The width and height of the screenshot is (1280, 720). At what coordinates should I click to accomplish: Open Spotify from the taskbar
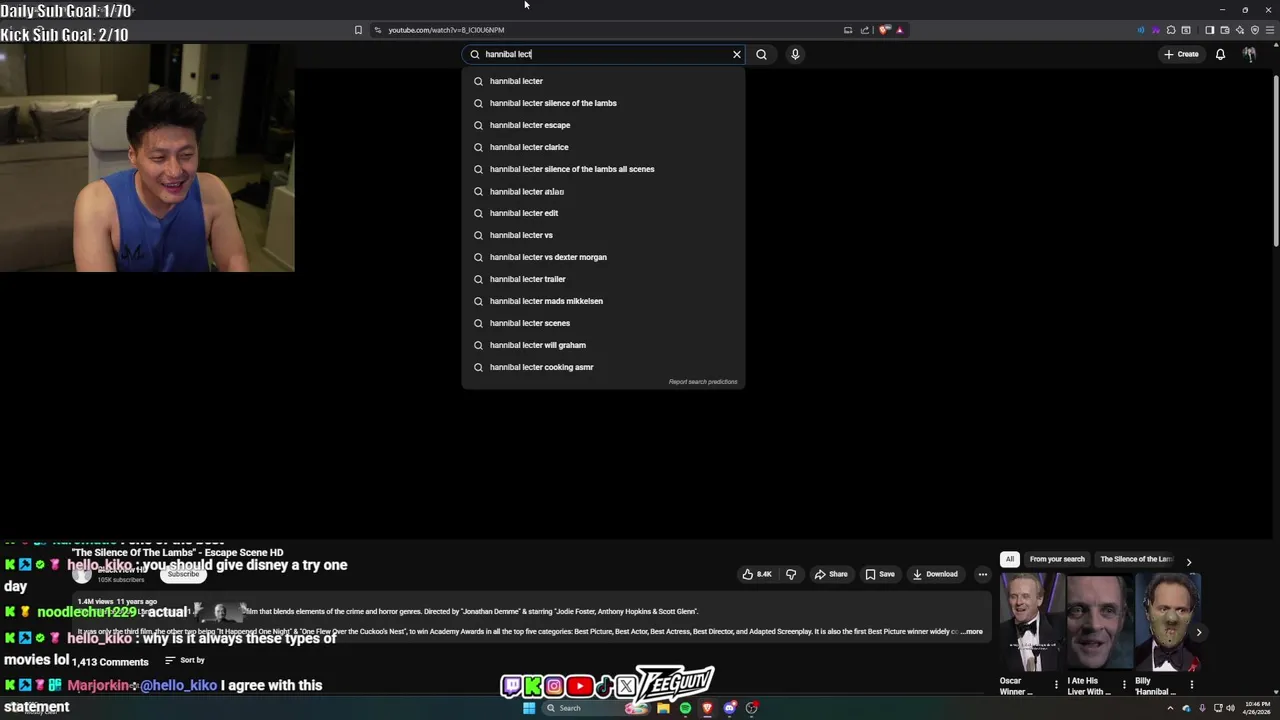[685, 708]
